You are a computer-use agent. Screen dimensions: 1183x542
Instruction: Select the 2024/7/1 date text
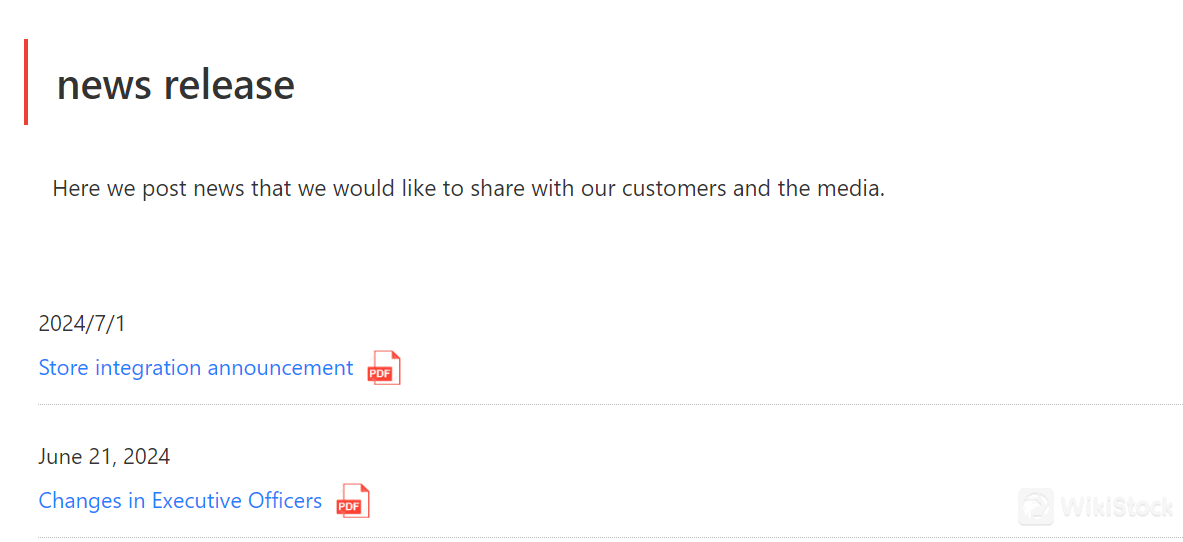82,324
